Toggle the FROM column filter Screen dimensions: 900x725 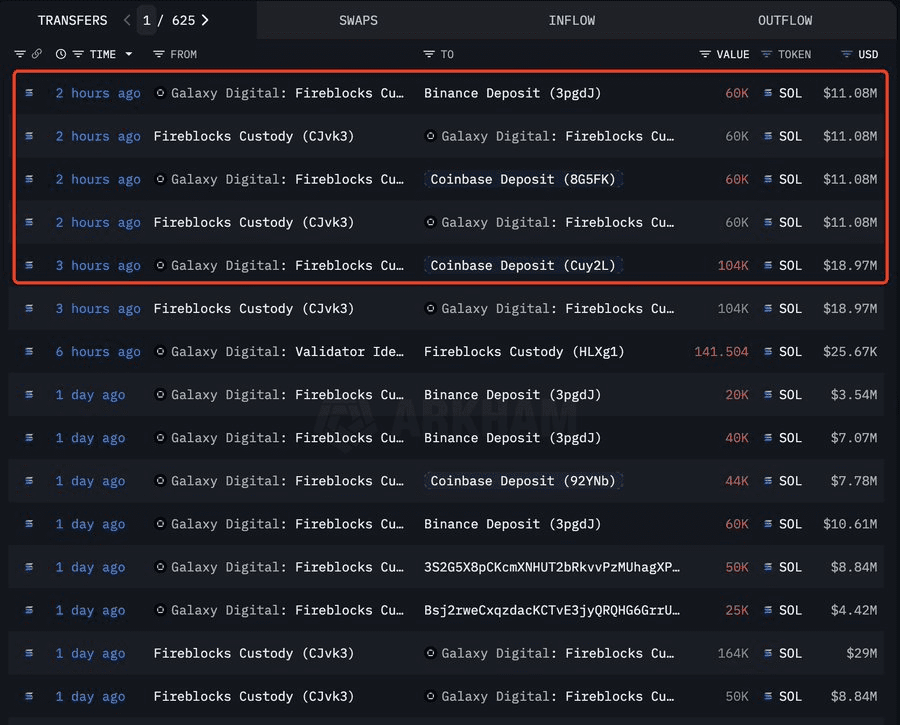[159, 54]
